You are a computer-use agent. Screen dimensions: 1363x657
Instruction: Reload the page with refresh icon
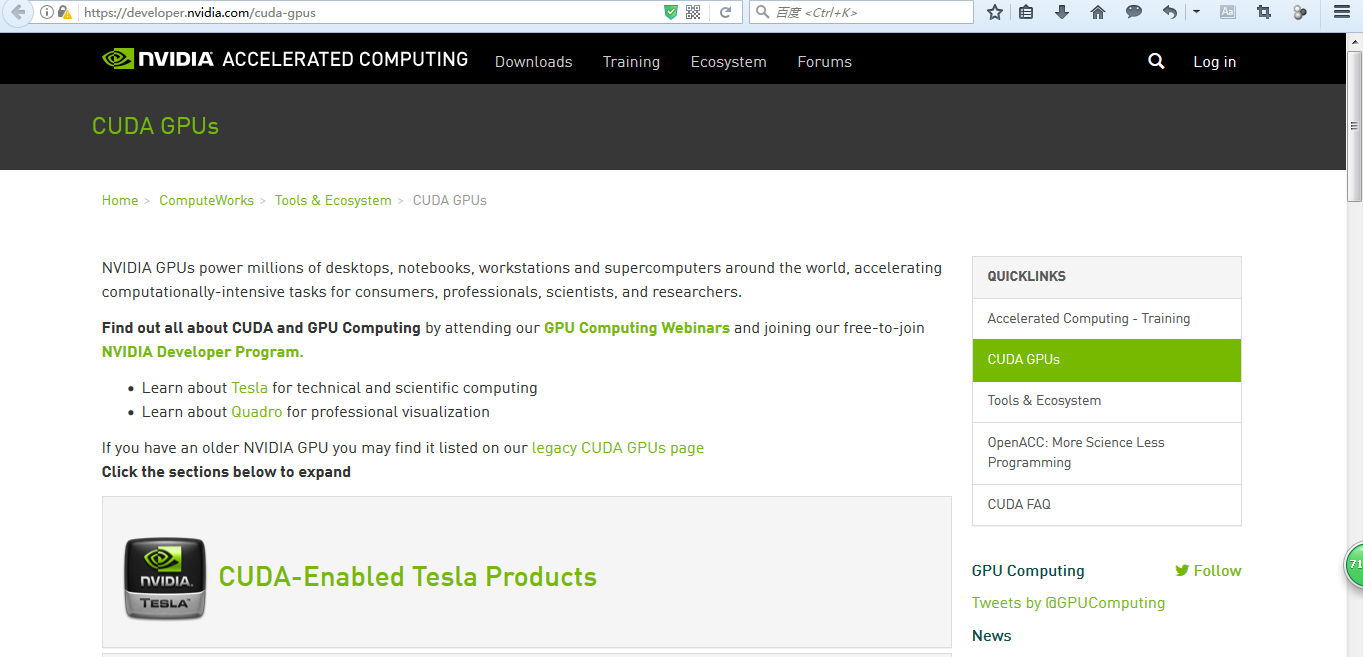point(725,12)
